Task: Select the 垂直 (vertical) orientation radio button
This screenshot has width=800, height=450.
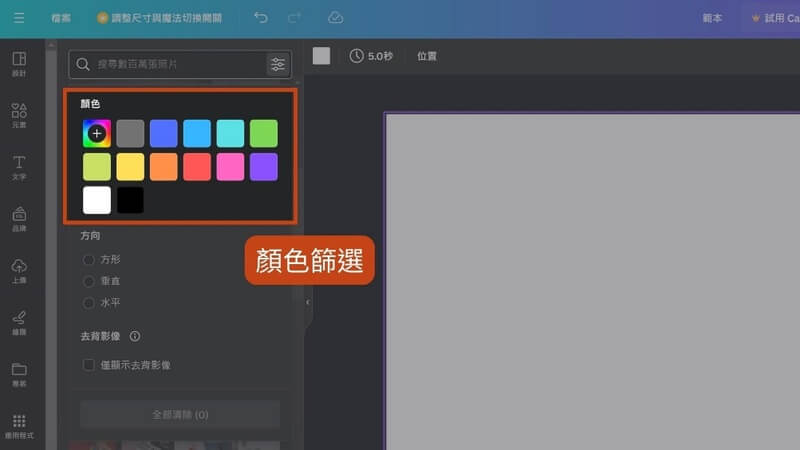Action: click(89, 281)
